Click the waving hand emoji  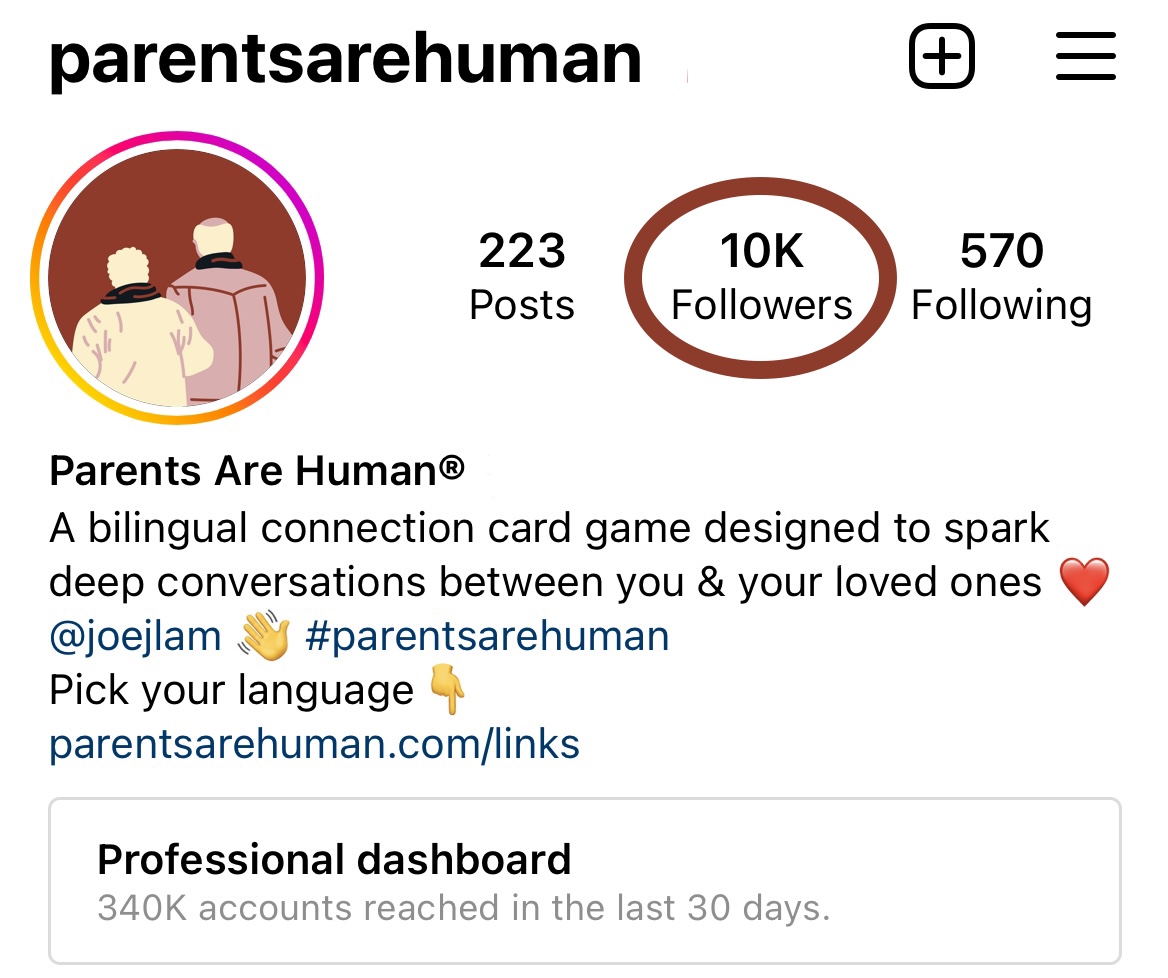[264, 636]
